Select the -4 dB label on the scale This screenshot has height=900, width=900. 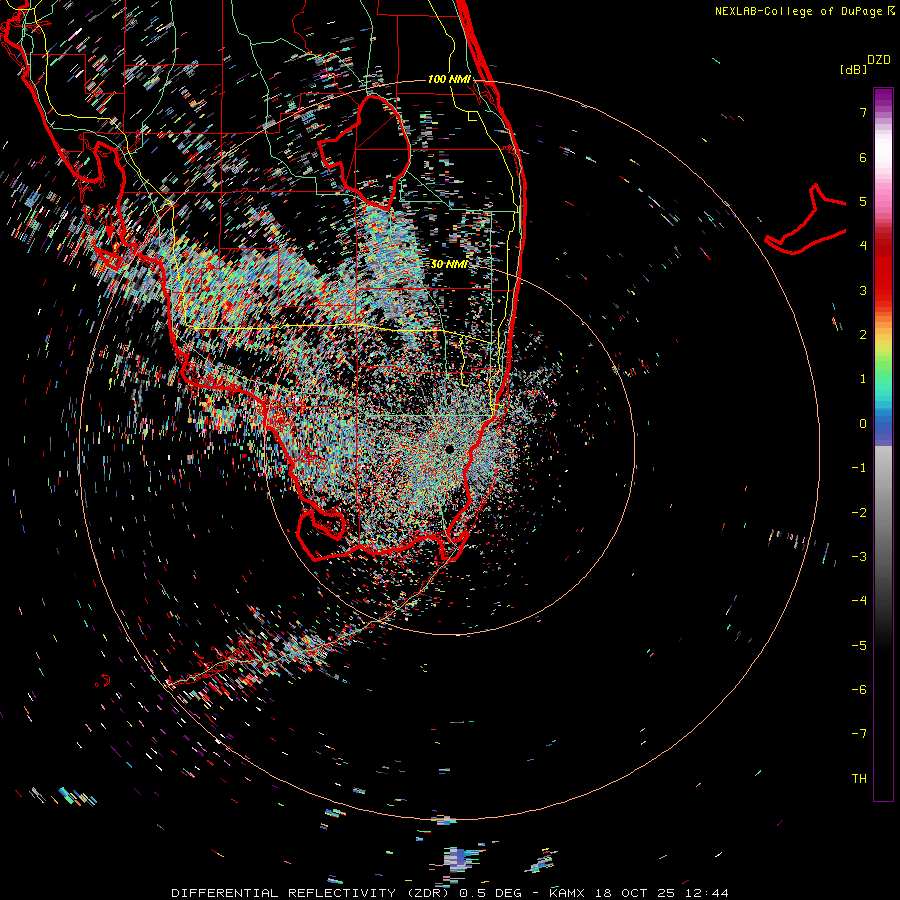click(859, 600)
